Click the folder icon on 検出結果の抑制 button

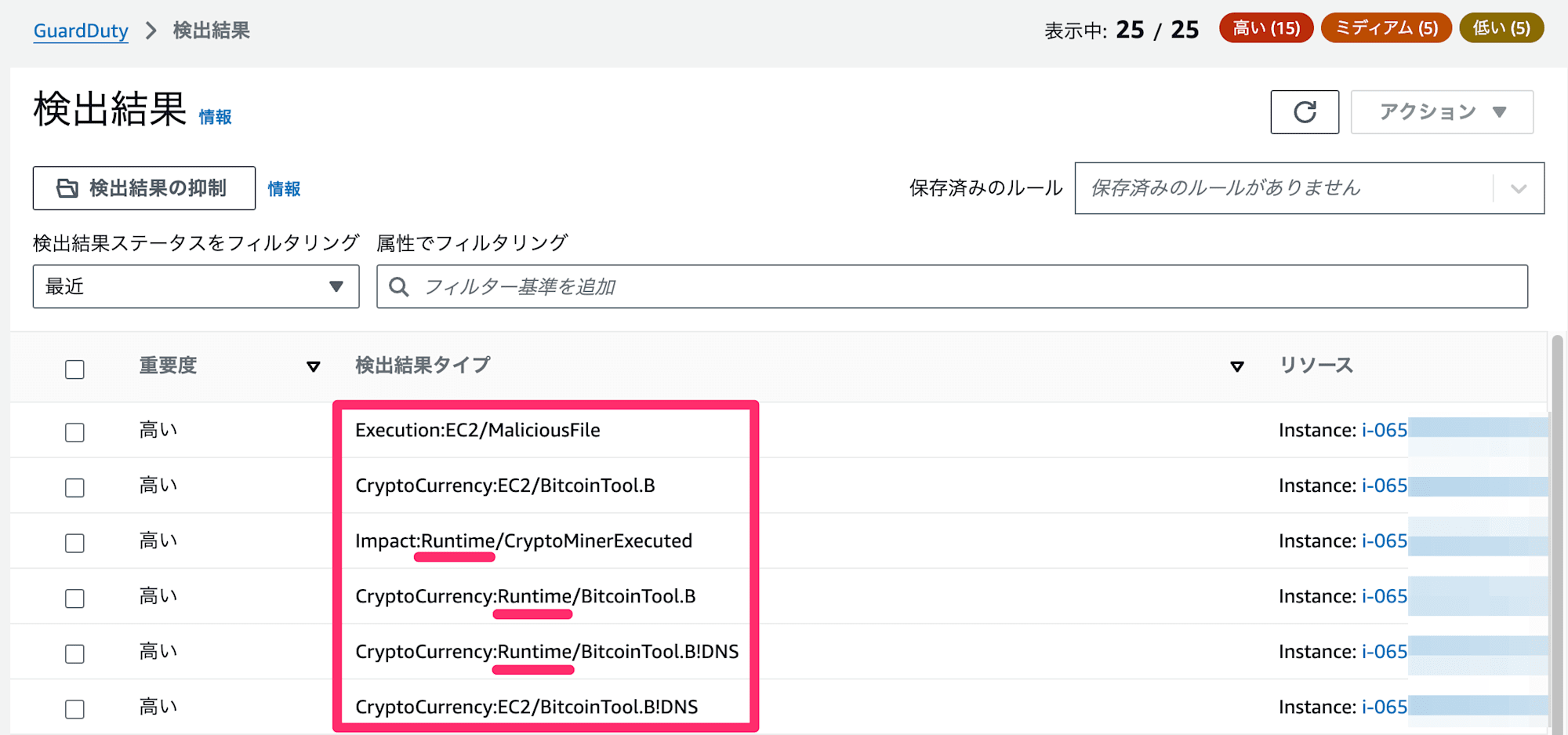tap(67, 188)
